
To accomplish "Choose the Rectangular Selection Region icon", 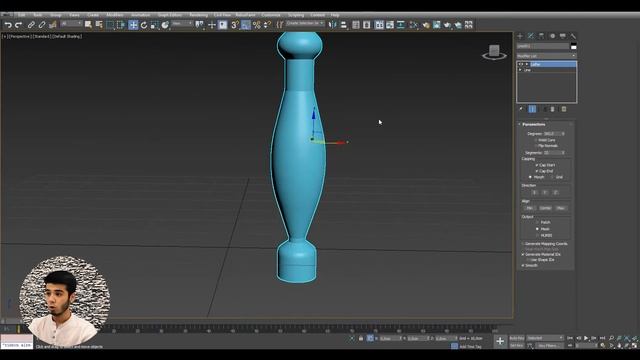I will tap(110, 25).
